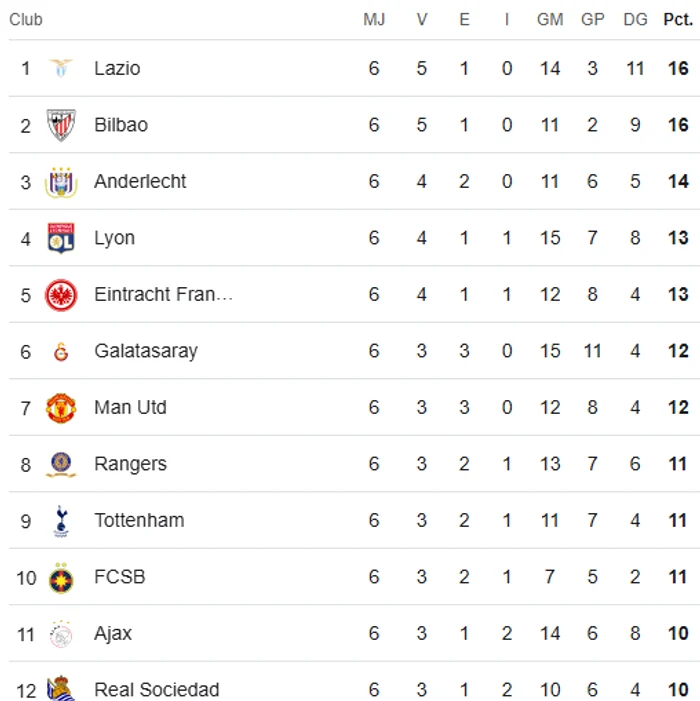Screen dimensions: 700x701
Task: Click the Club column header
Action: click(x=26, y=20)
